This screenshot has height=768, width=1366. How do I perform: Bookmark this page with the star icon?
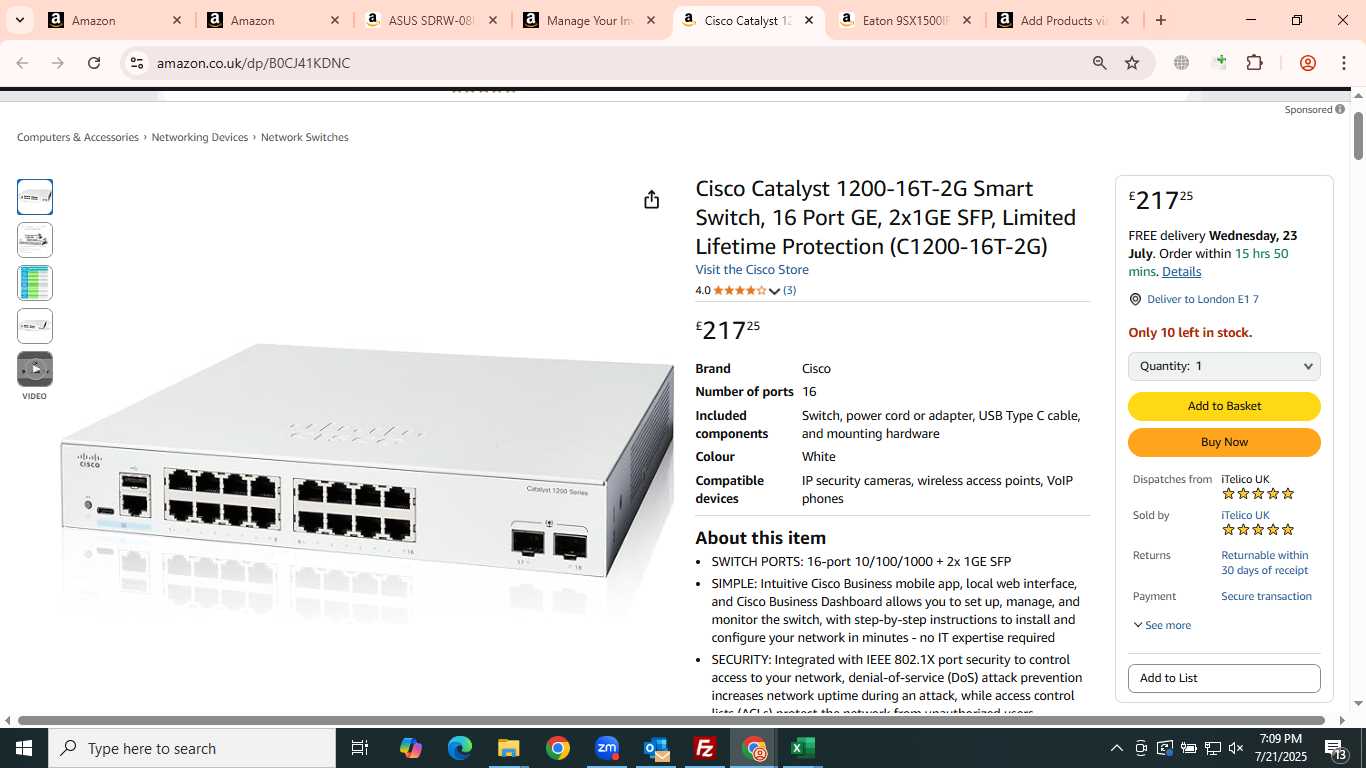tap(1132, 63)
